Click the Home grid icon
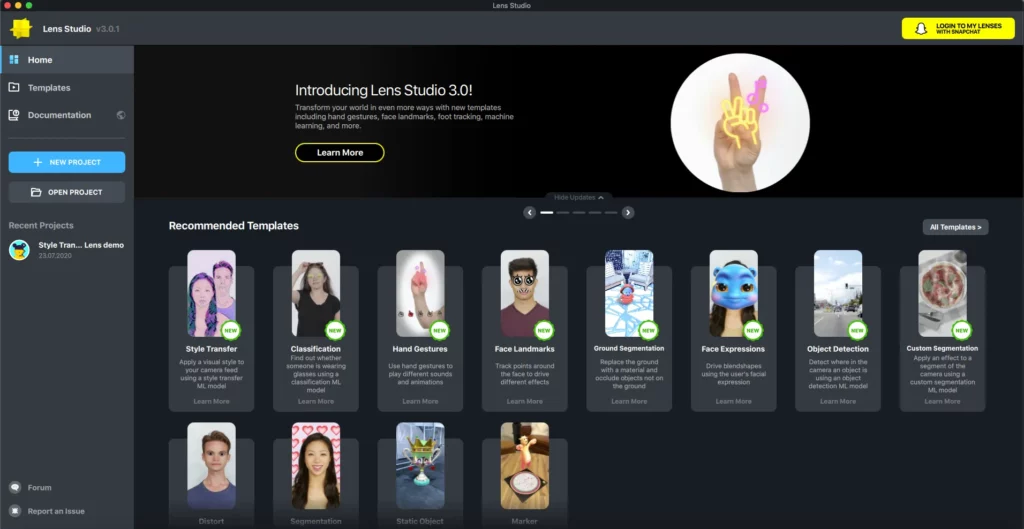The image size is (1024, 529). [14, 59]
